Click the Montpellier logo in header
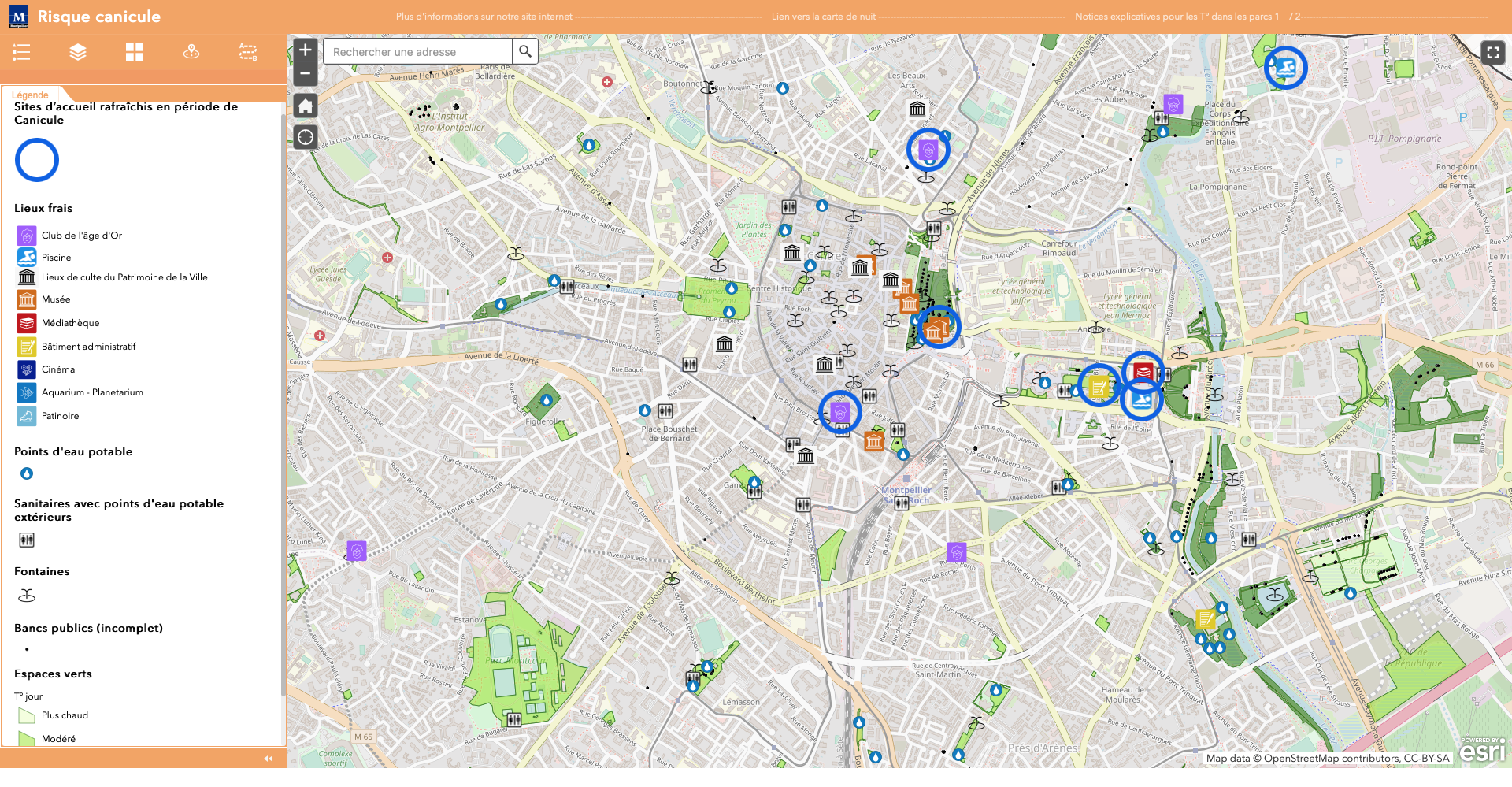Screen dimensions: 1512x787 point(19,17)
